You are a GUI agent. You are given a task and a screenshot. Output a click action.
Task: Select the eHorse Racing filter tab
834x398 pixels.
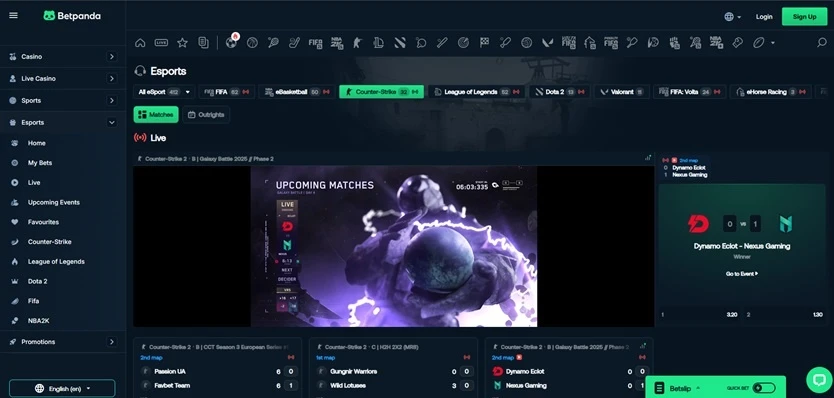click(x=771, y=92)
